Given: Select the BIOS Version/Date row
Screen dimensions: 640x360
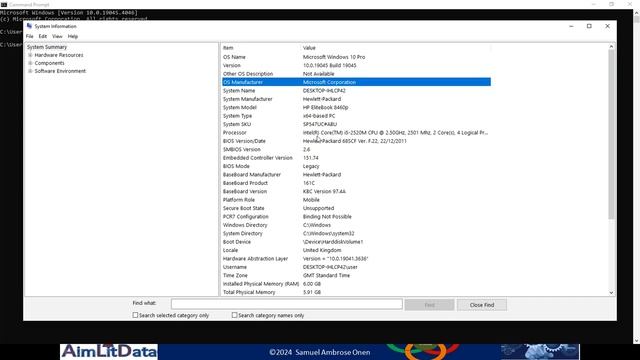Looking at the screenshot, I should (x=356, y=141).
